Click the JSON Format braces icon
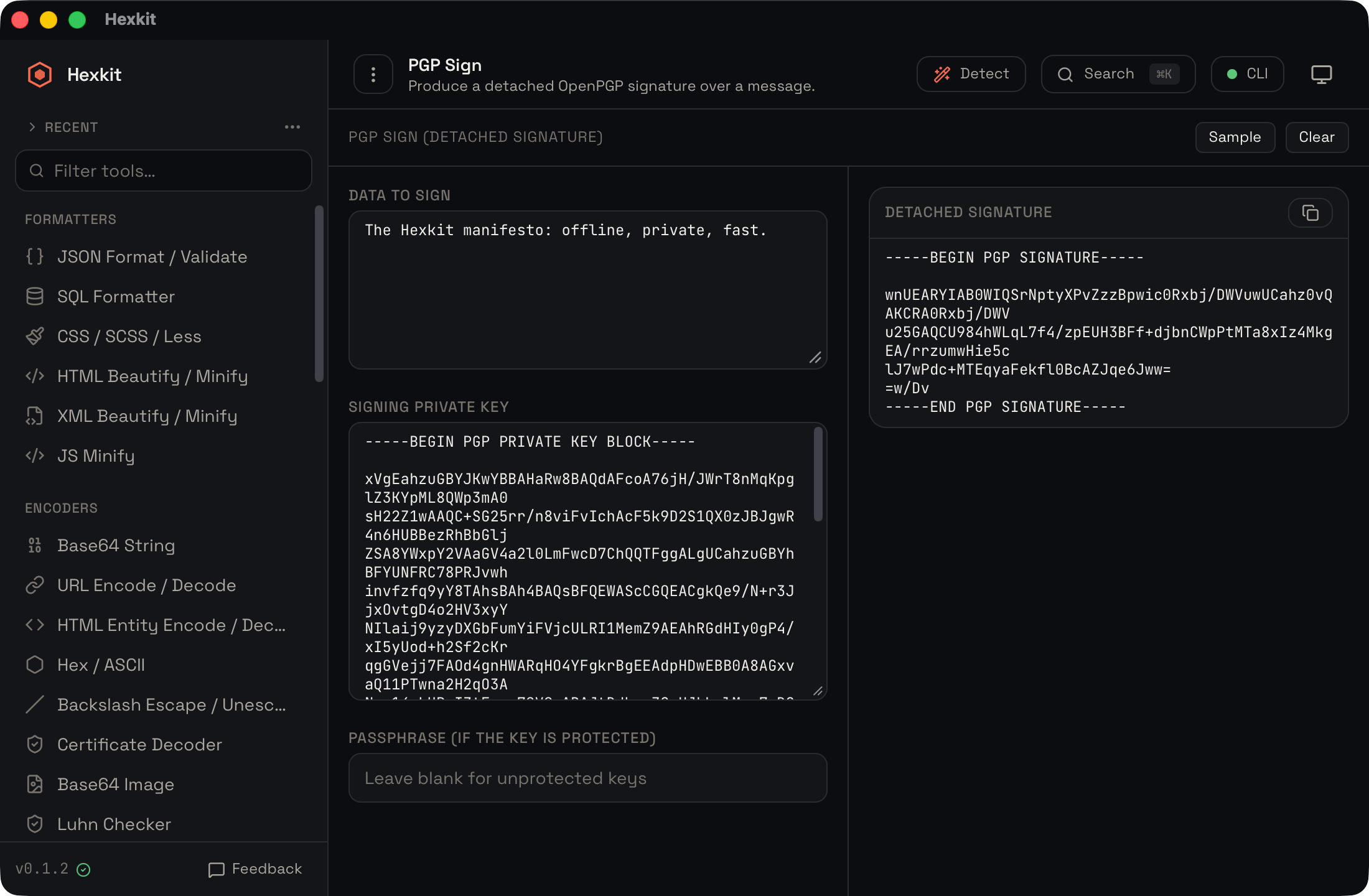The width and height of the screenshot is (1369, 896). [x=35, y=256]
